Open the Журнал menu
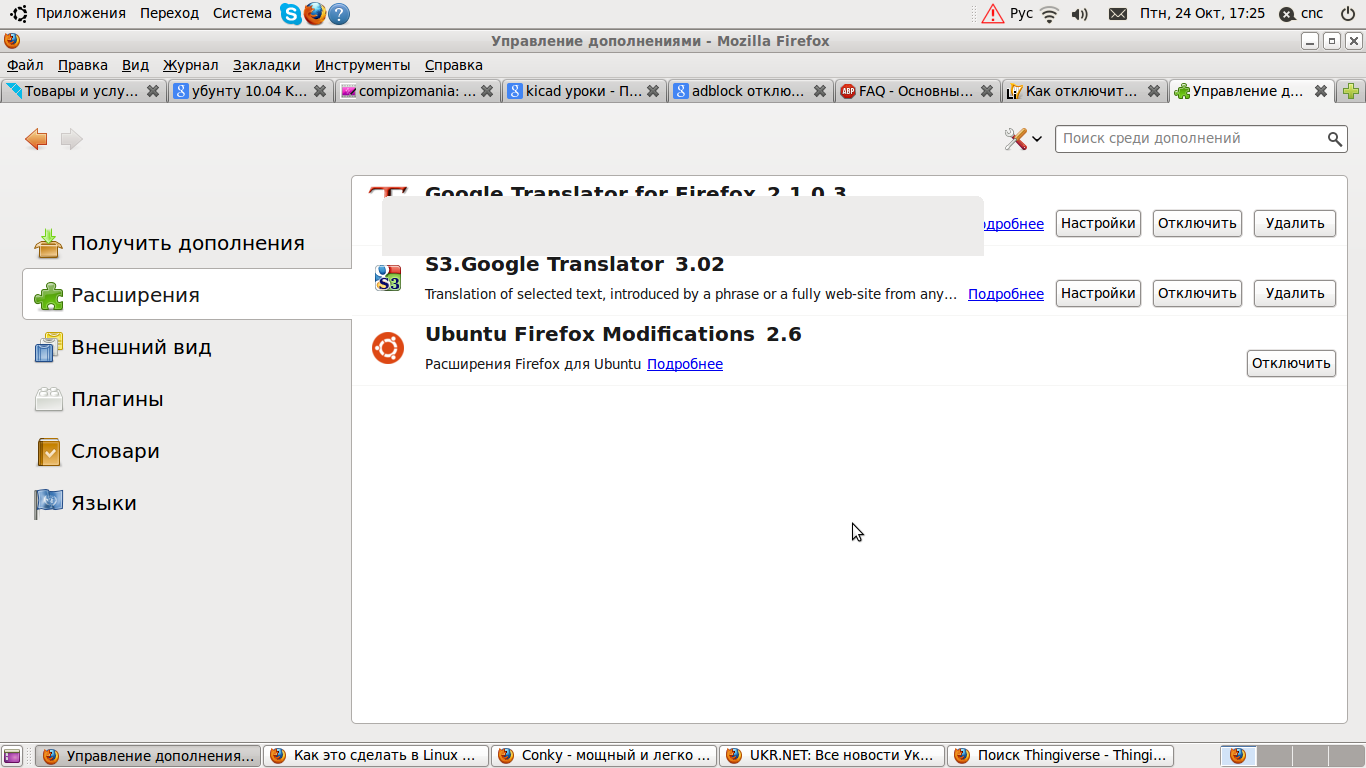Viewport: 1366px width, 768px height. click(191, 65)
